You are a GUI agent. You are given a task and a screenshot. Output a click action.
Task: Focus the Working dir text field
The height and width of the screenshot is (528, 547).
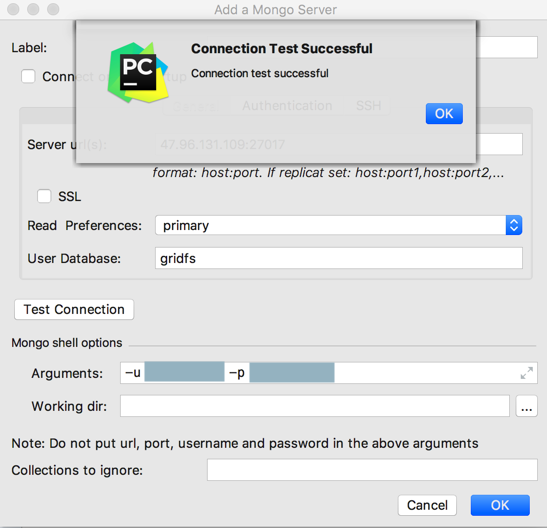click(x=315, y=406)
